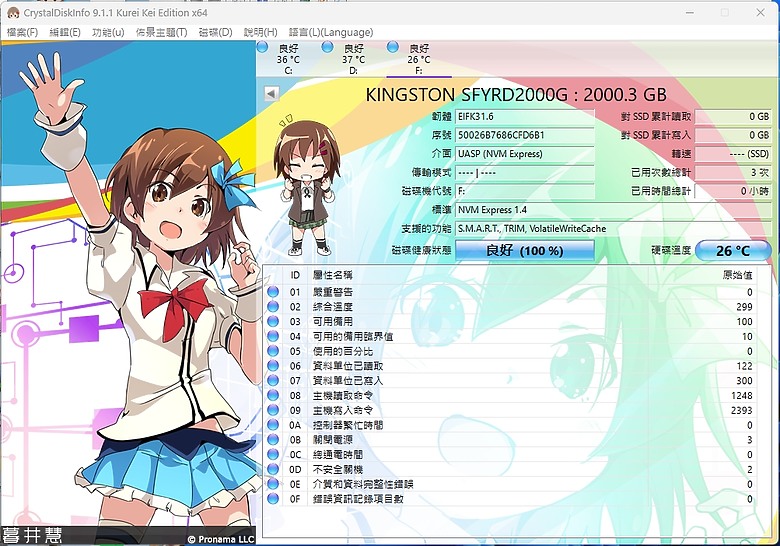Select the 資料單位已寫入 attribute name
The image size is (780, 546).
click(348, 380)
